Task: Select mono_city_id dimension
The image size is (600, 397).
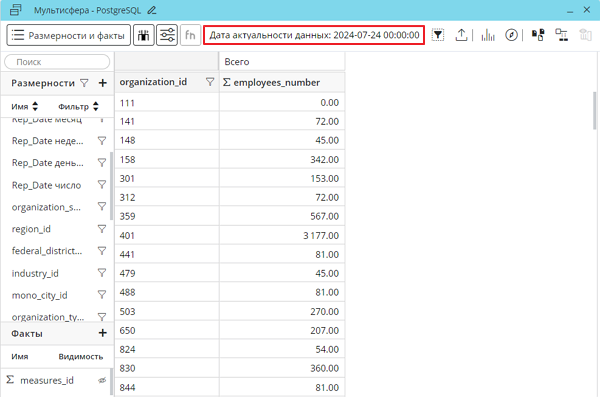Action: 39,295
